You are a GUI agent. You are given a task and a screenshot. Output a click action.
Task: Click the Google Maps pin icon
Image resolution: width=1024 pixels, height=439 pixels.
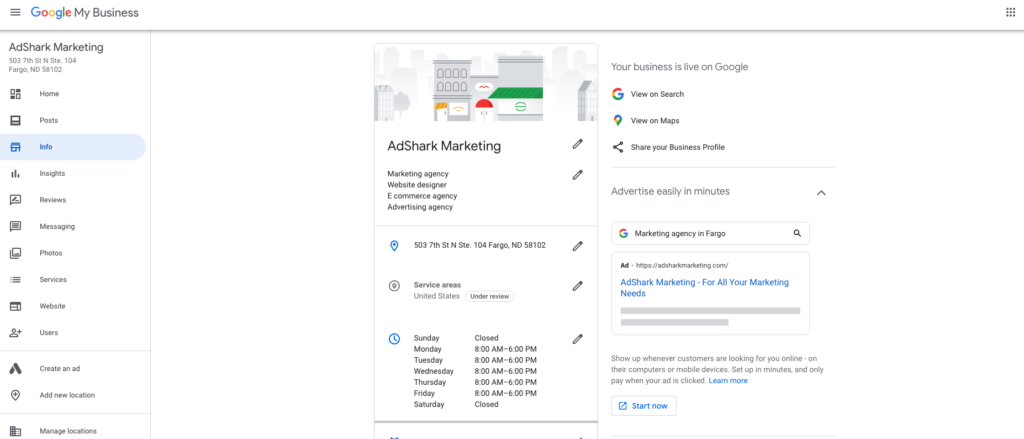[x=618, y=121]
